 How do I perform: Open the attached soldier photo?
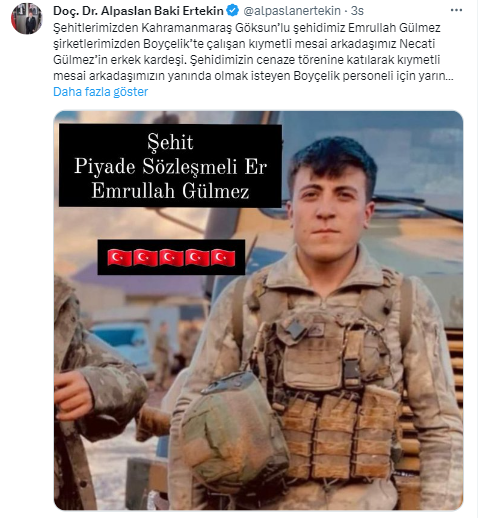[x=258, y=310]
